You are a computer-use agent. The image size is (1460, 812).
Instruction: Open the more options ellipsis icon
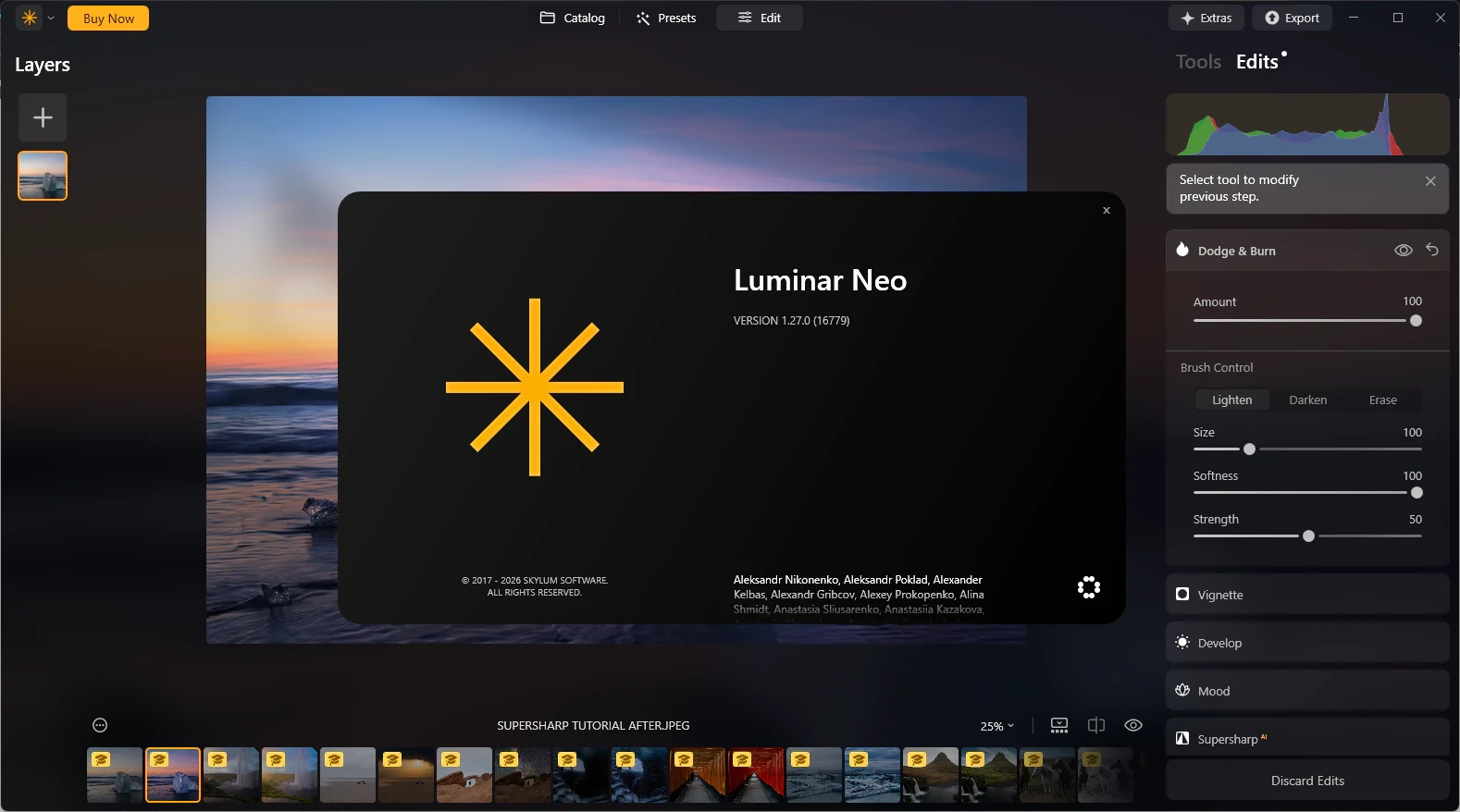(x=100, y=726)
